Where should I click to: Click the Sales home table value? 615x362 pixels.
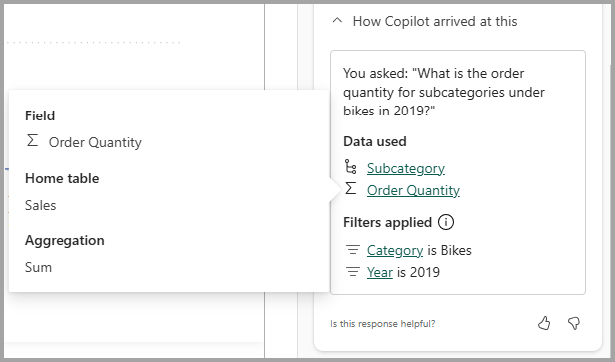pyautogui.click(x=40, y=205)
